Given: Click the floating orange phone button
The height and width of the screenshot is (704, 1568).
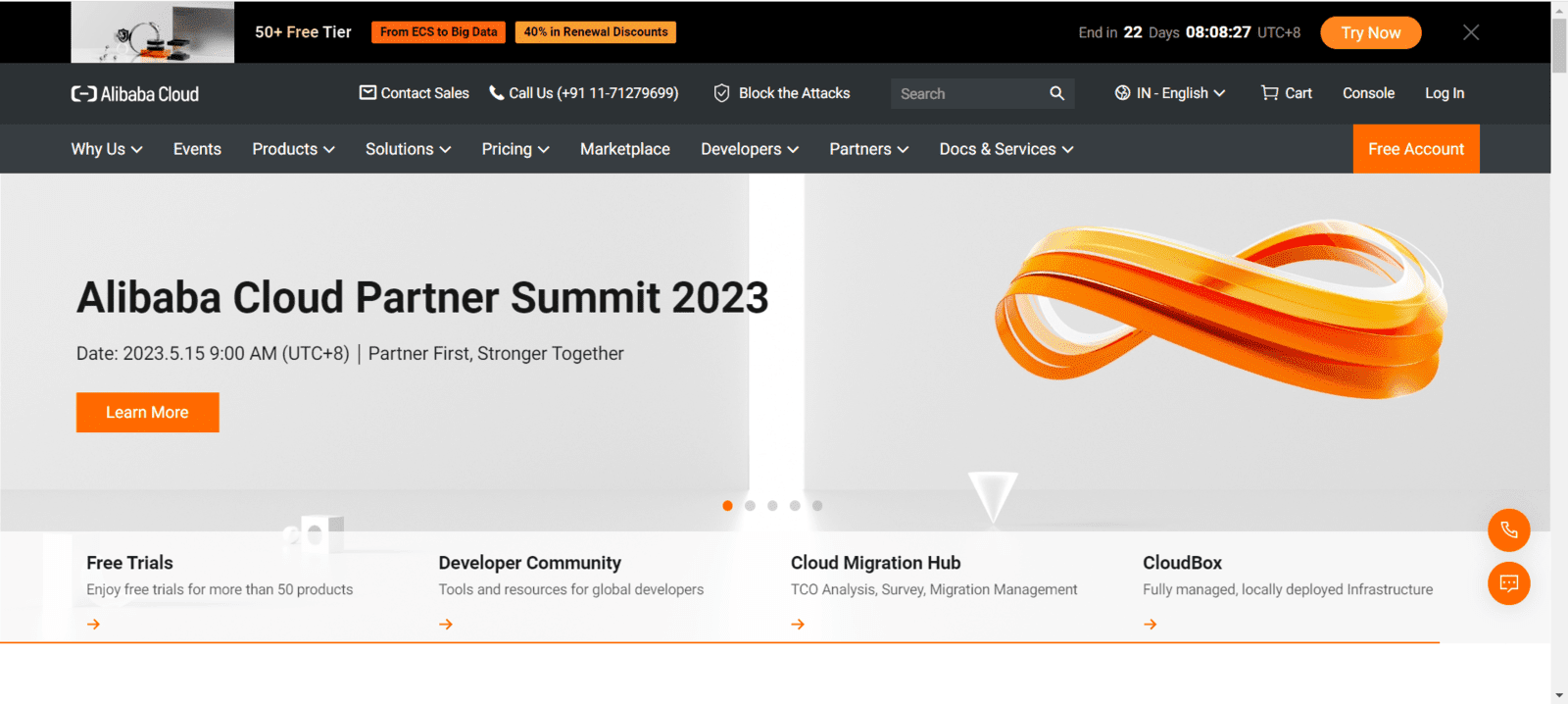Looking at the screenshot, I should (x=1509, y=530).
